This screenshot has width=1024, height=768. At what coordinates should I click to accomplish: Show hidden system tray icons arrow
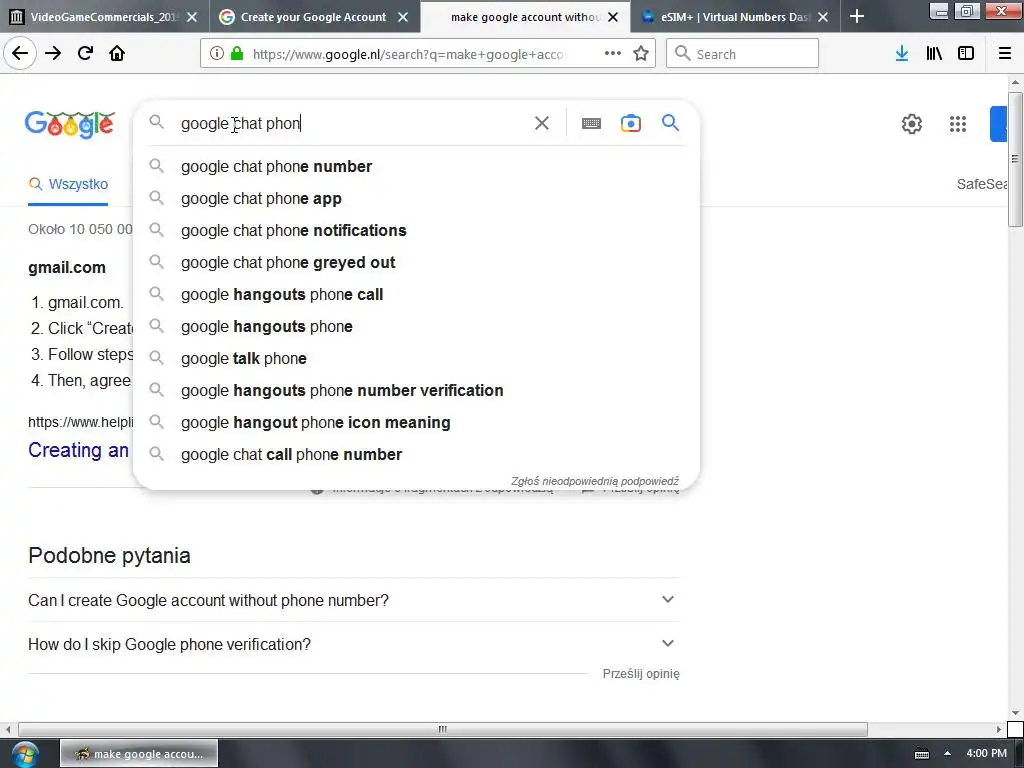(947, 753)
